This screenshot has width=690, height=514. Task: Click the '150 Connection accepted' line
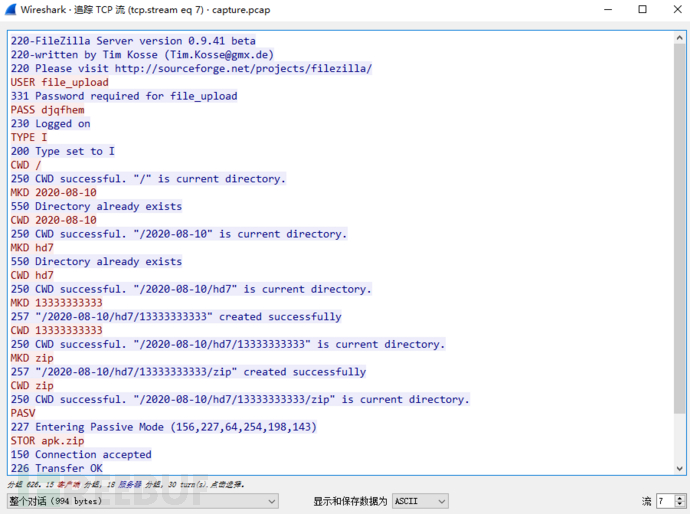click(81, 455)
